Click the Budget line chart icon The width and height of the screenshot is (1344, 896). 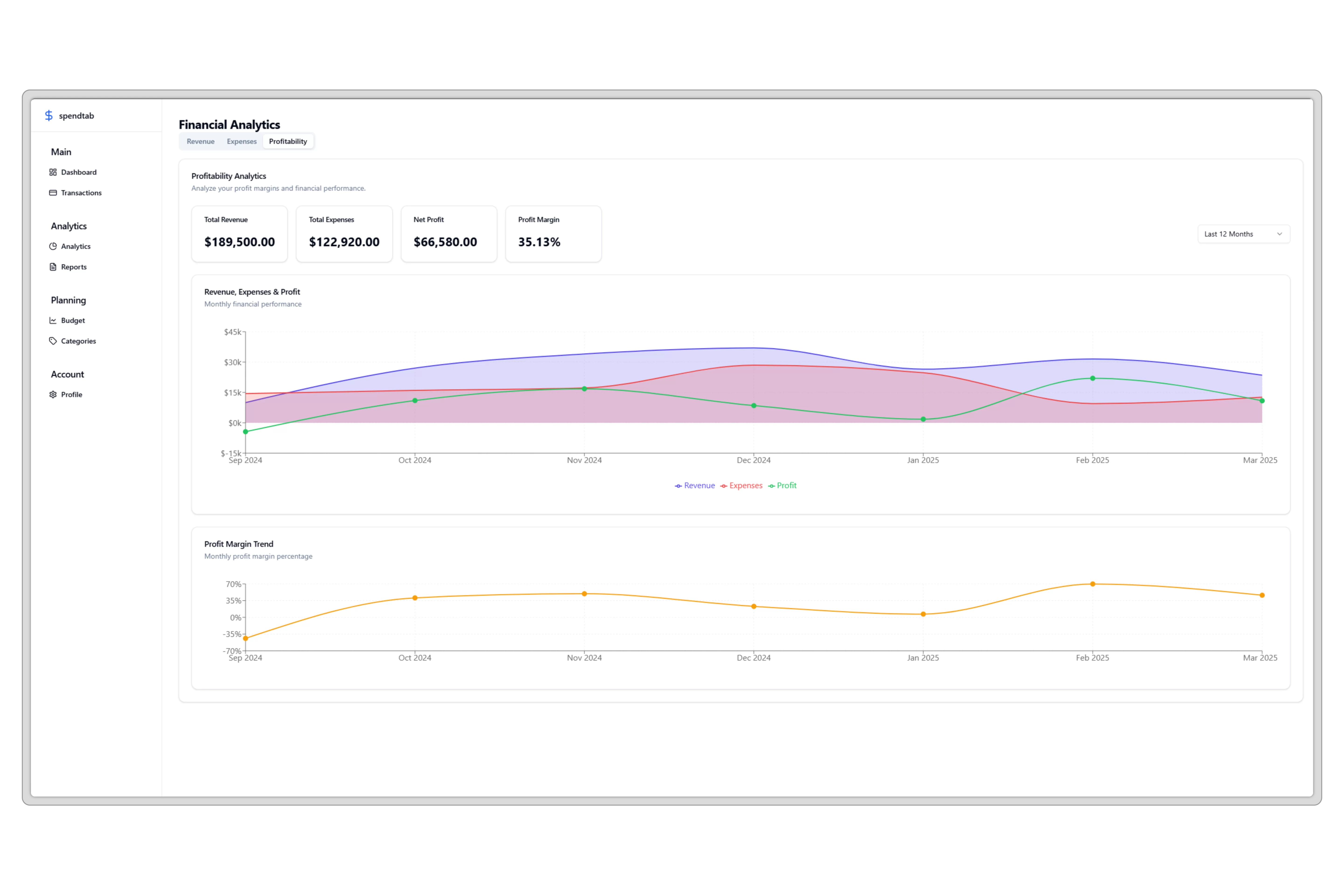(53, 321)
